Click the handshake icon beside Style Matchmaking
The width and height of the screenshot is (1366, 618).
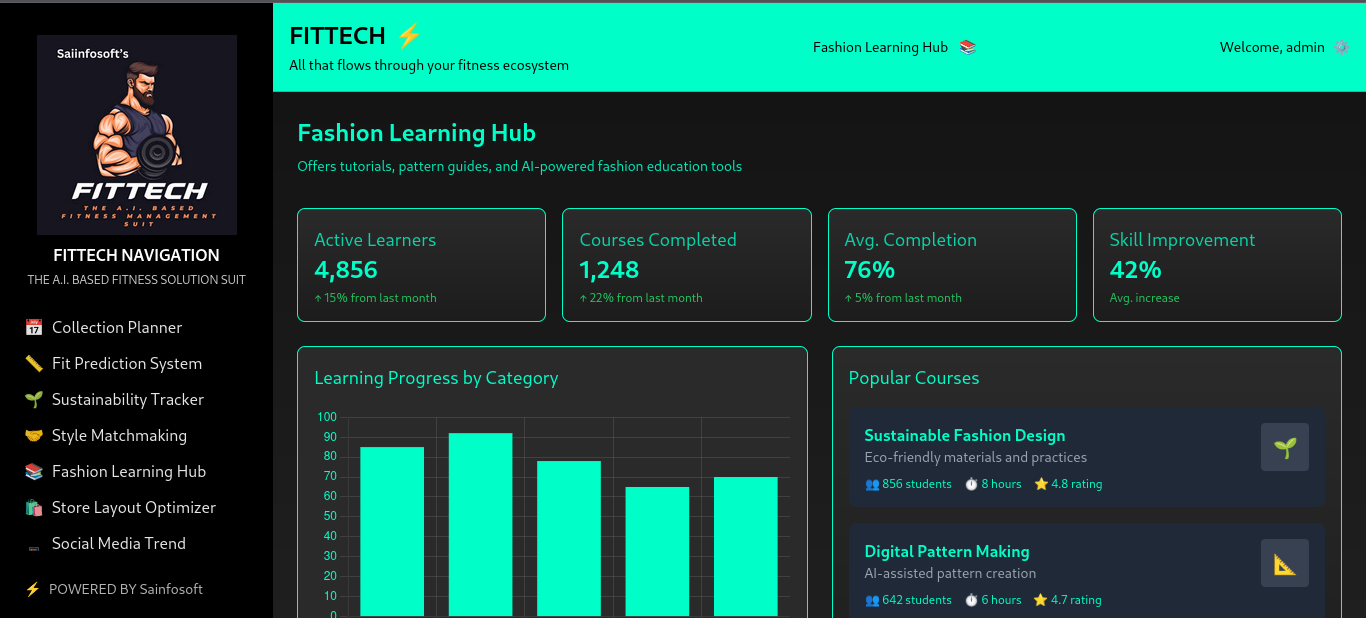coord(34,436)
